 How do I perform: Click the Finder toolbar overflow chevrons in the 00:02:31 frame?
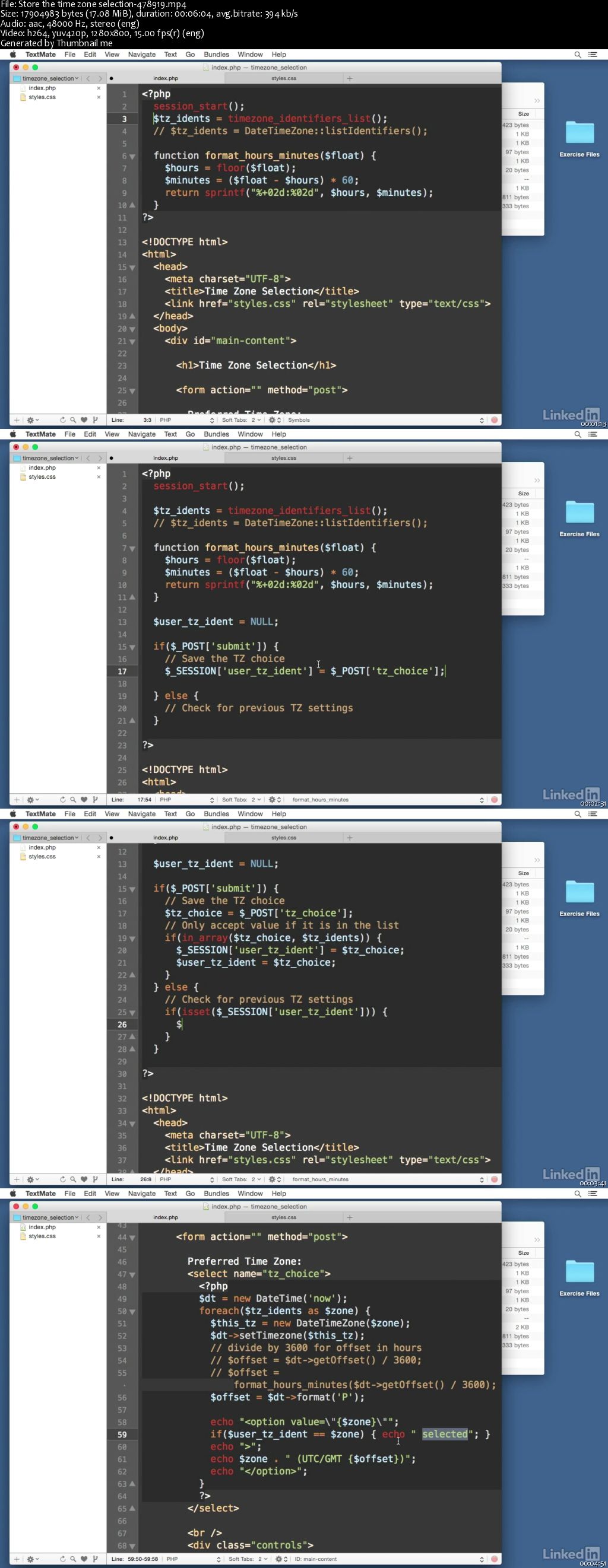(537, 481)
